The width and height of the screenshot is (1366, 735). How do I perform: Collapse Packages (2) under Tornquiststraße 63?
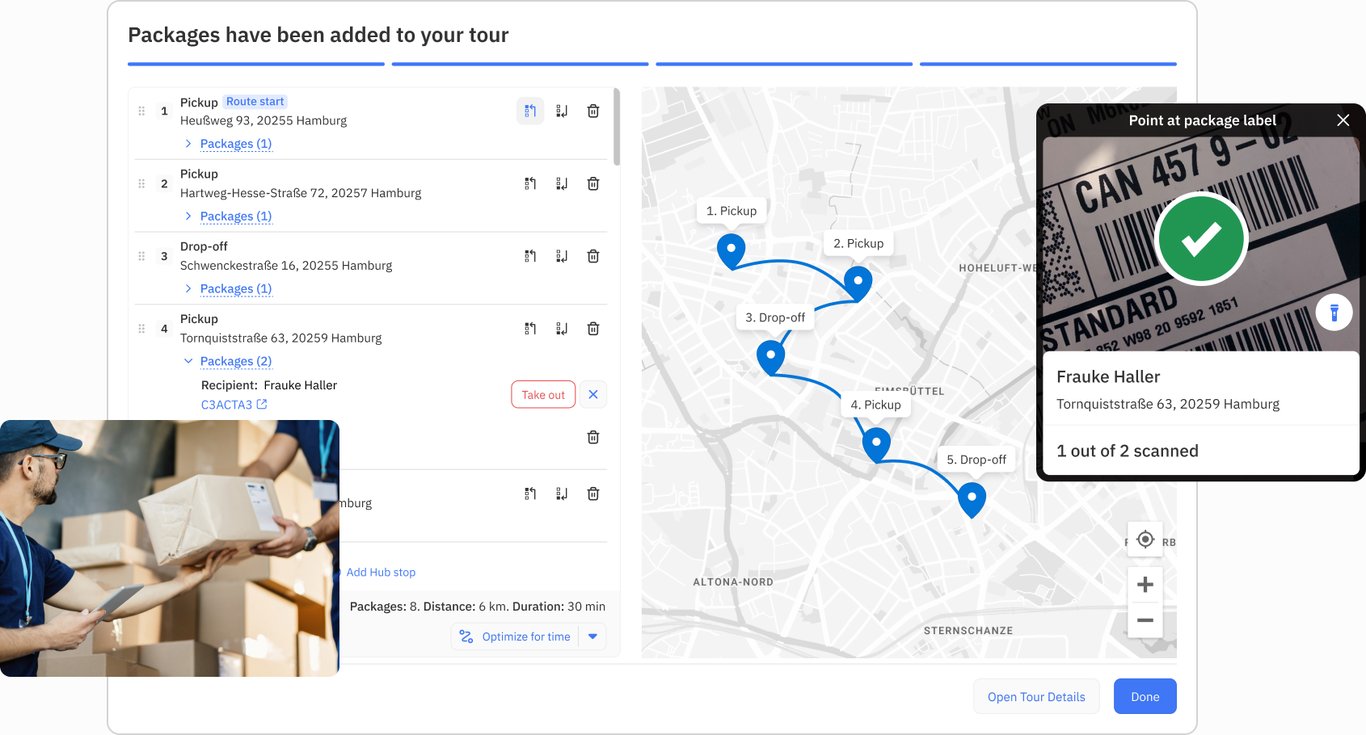228,361
